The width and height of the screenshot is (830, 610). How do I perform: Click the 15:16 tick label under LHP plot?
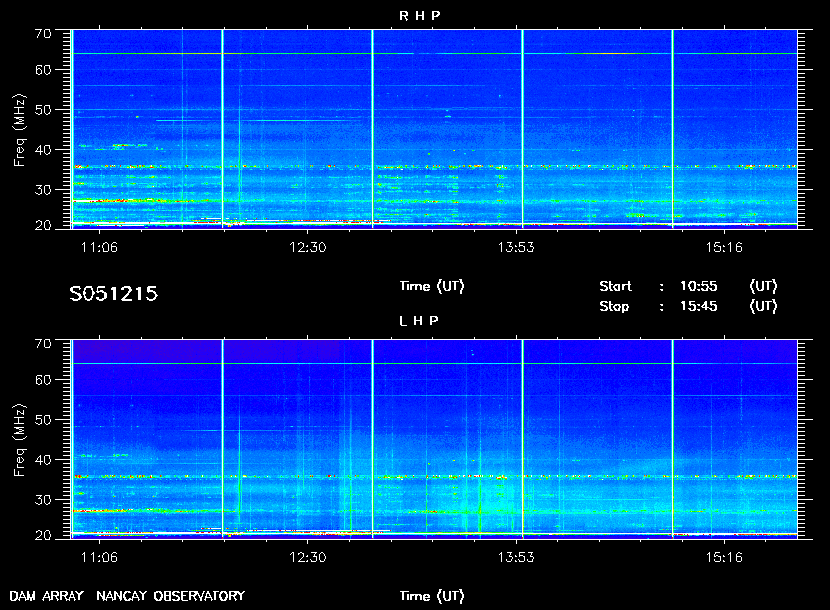pyautogui.click(x=724, y=557)
